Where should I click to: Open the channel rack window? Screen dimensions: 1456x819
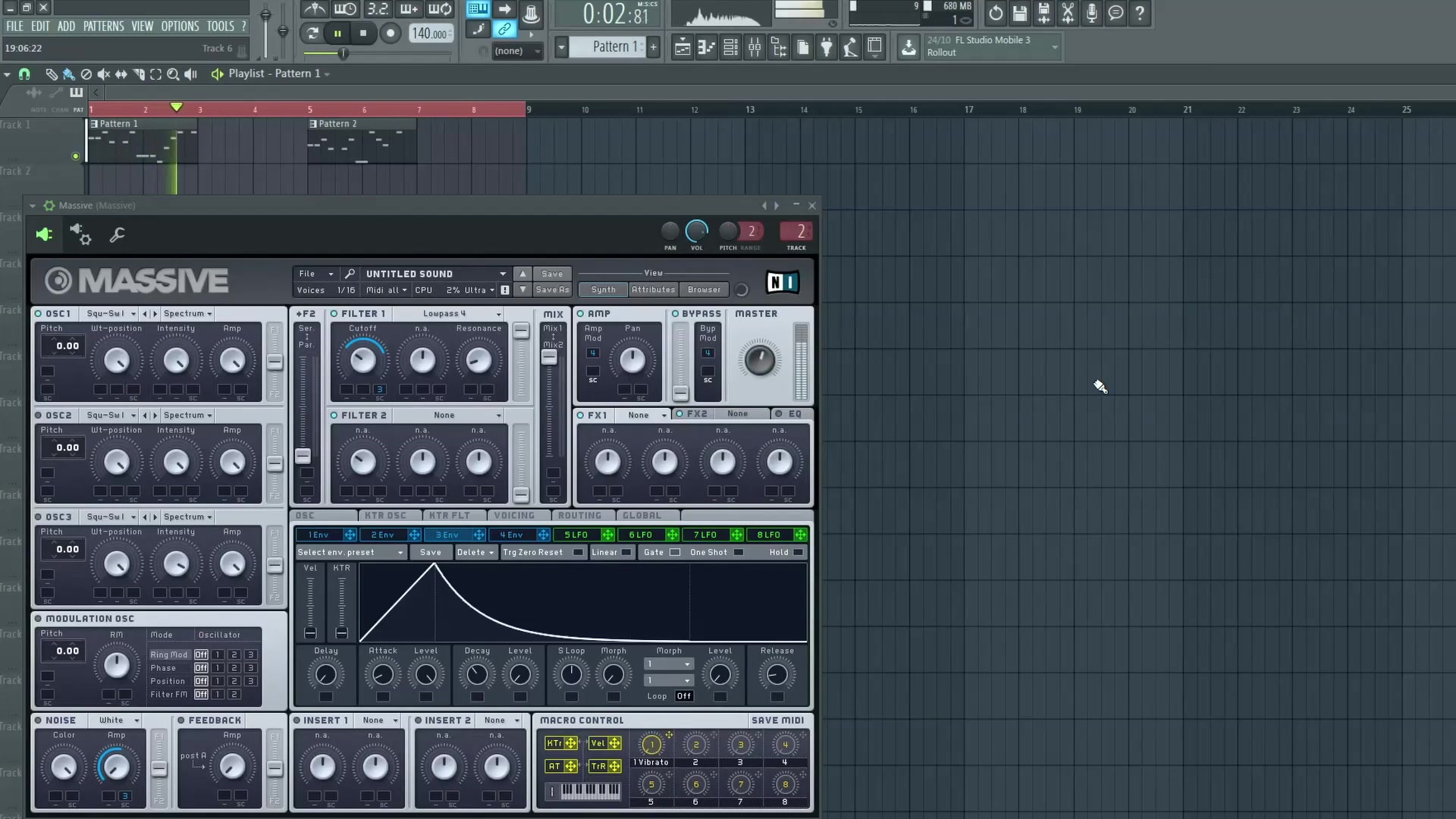click(730, 48)
